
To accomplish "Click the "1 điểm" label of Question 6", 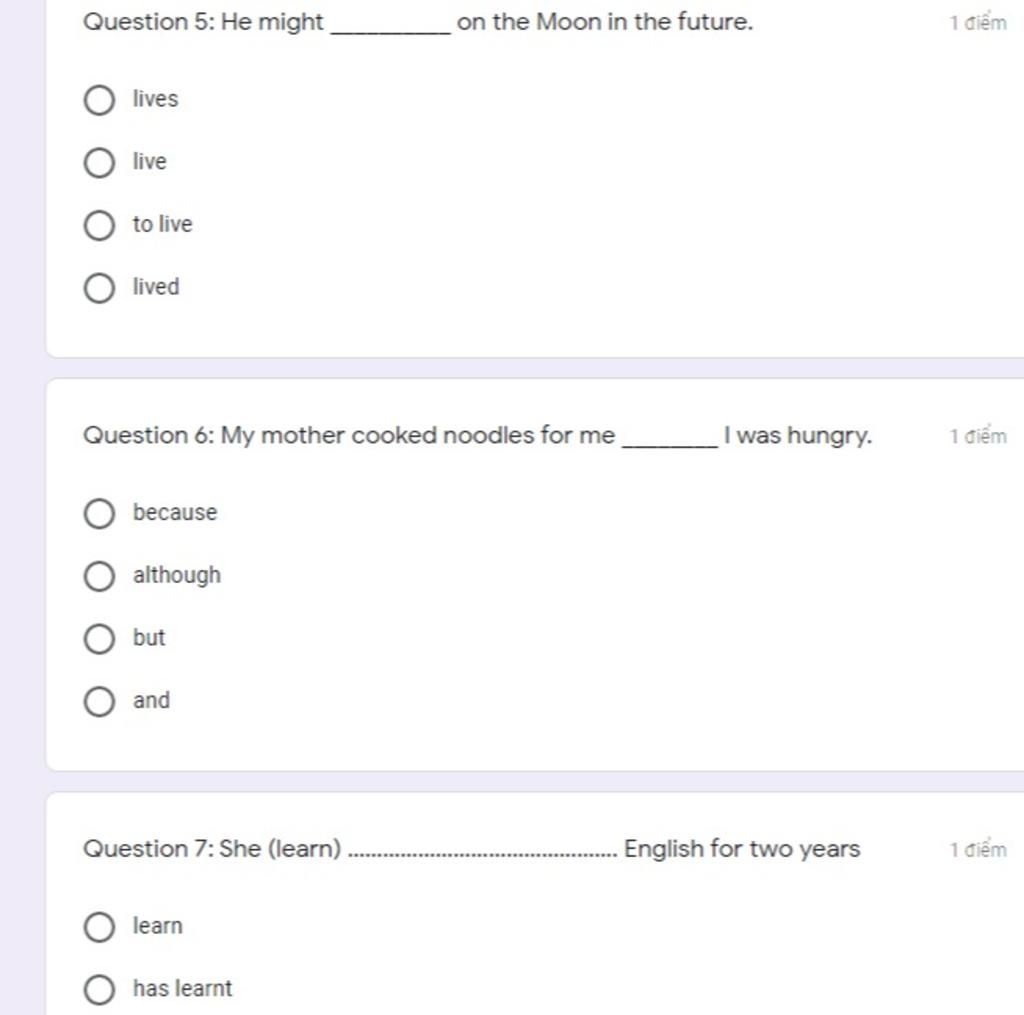I will pos(978,435).
